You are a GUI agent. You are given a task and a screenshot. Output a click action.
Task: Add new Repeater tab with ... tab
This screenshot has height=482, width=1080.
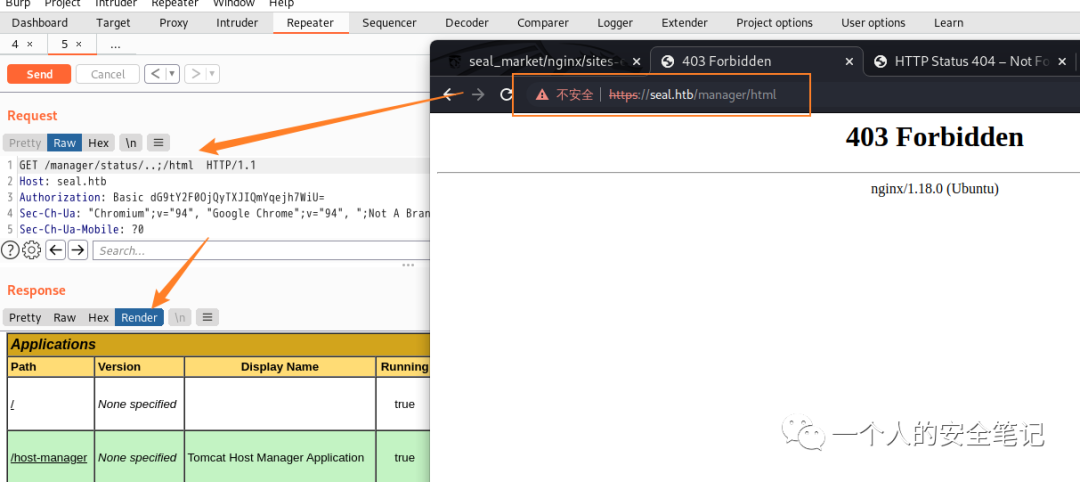[x=115, y=44]
